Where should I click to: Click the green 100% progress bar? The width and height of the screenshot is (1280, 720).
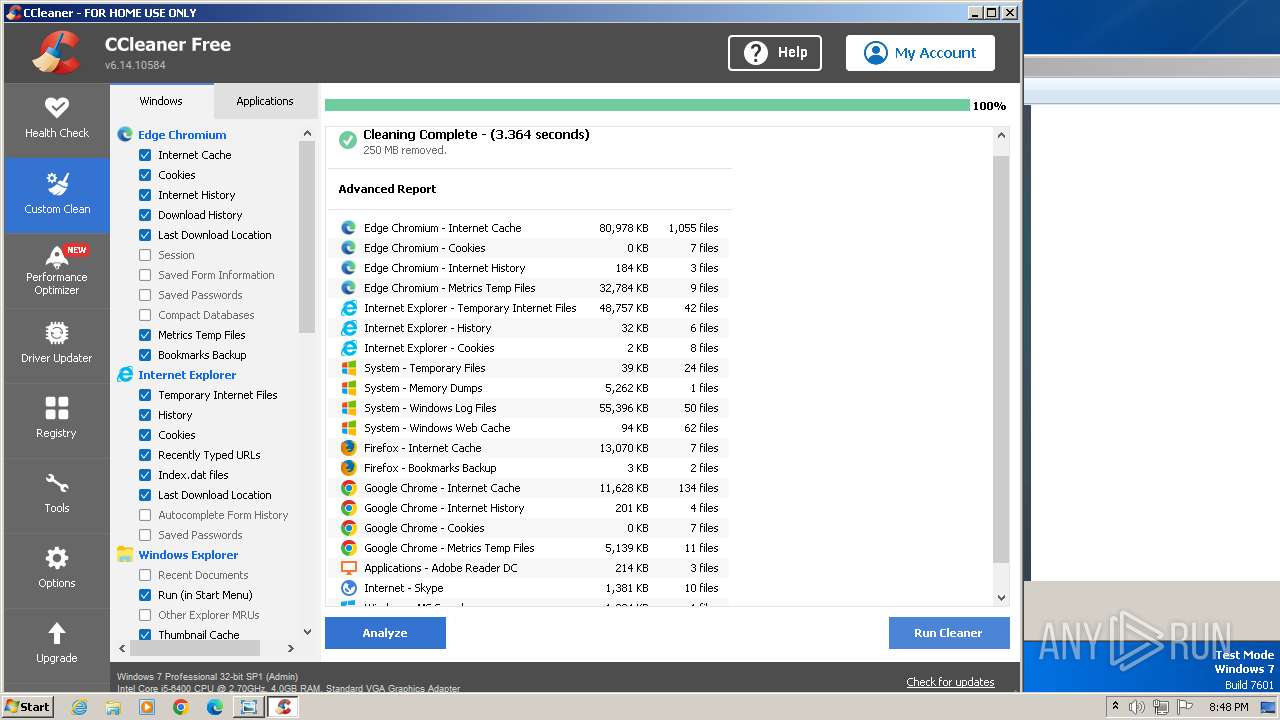[x=647, y=105]
